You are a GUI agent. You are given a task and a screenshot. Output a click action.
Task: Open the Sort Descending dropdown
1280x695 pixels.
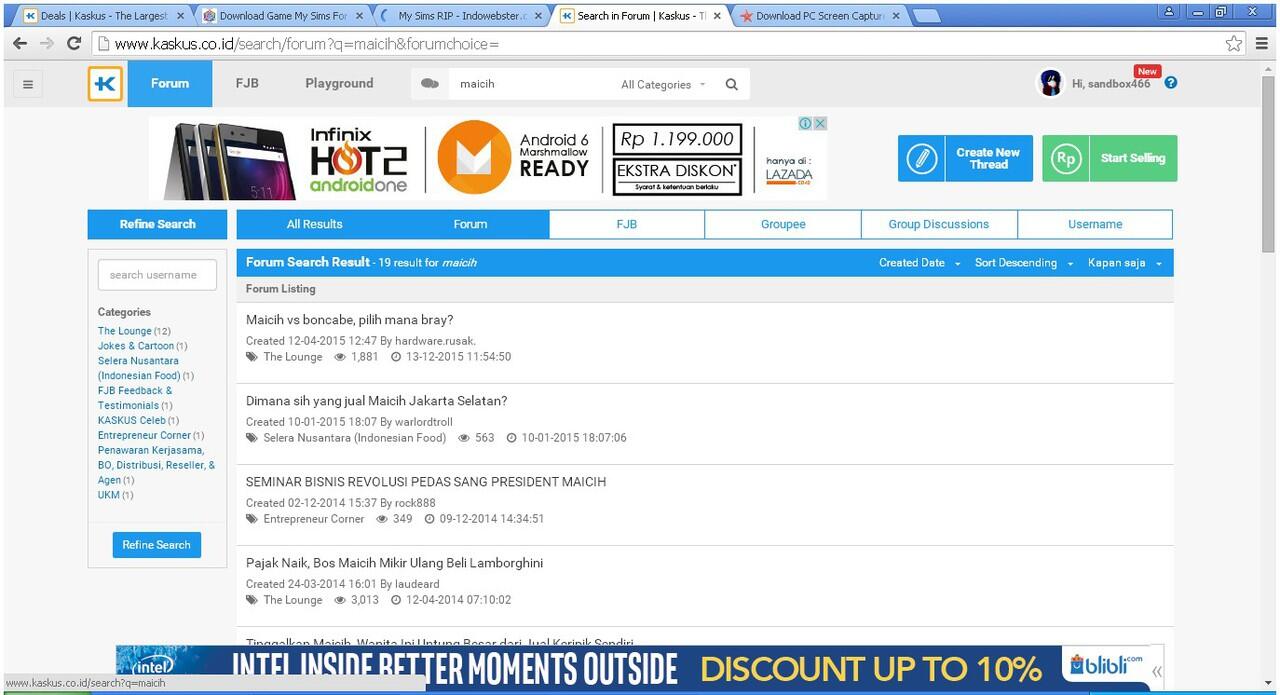[x=1024, y=263]
